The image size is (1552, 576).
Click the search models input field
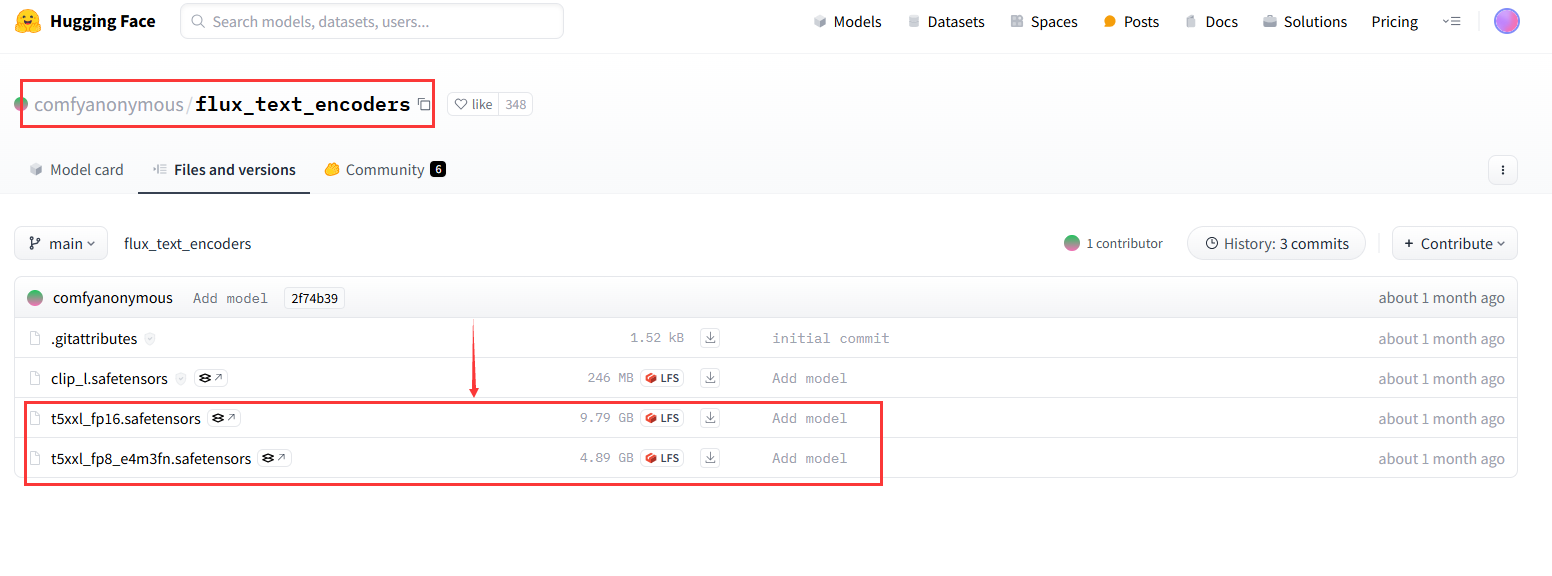[372, 21]
